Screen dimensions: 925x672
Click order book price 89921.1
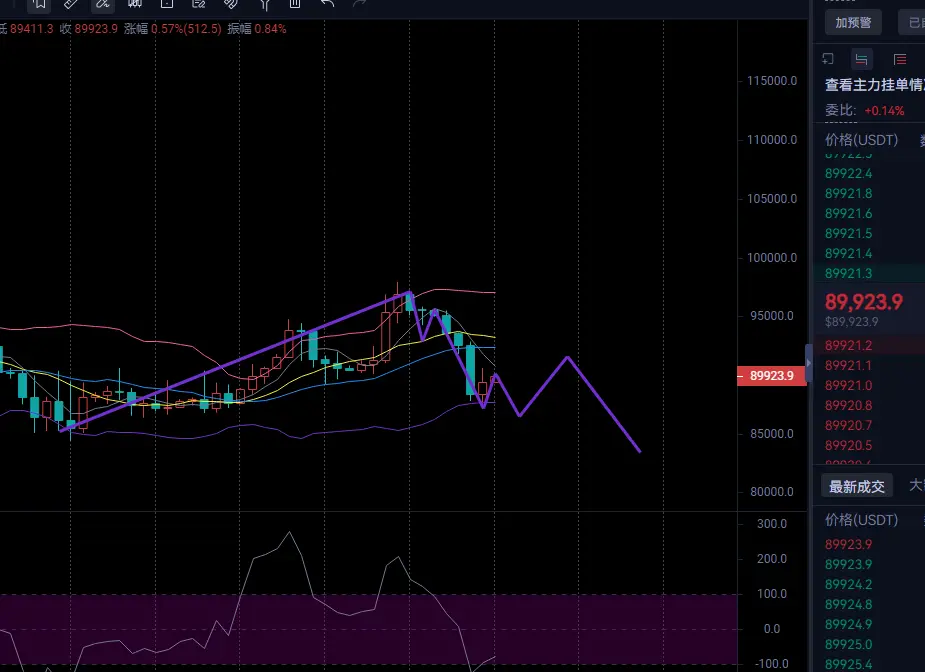tap(848, 366)
